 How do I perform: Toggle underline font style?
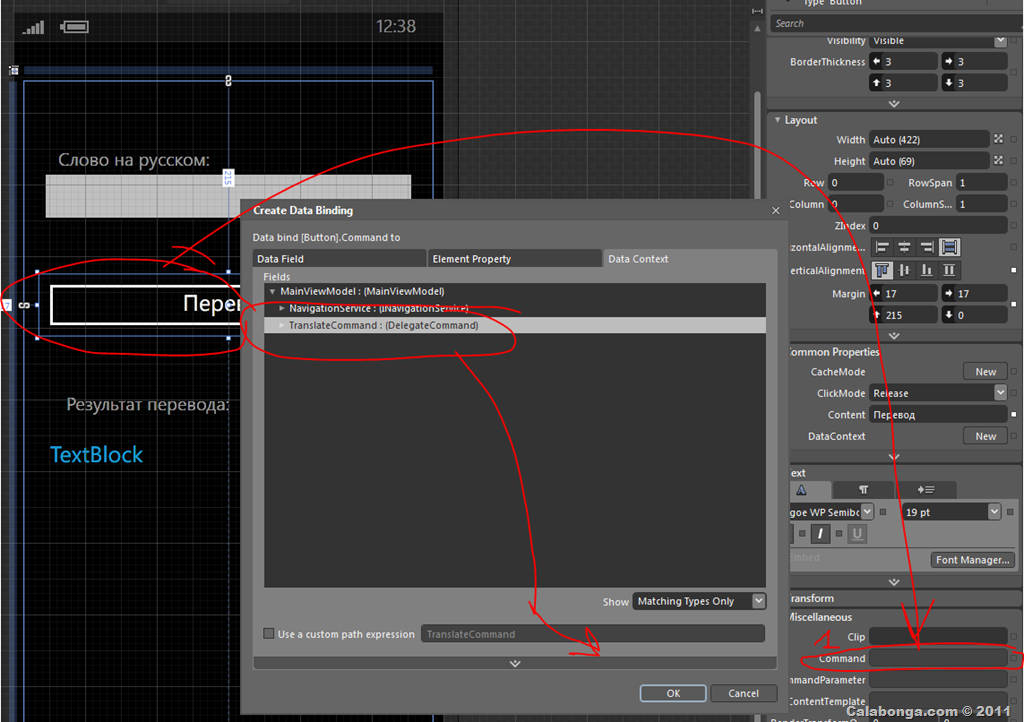tap(857, 533)
